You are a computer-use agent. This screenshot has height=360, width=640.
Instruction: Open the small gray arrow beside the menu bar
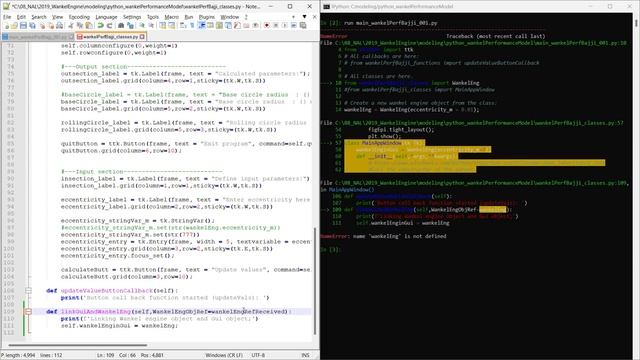click(293, 17)
